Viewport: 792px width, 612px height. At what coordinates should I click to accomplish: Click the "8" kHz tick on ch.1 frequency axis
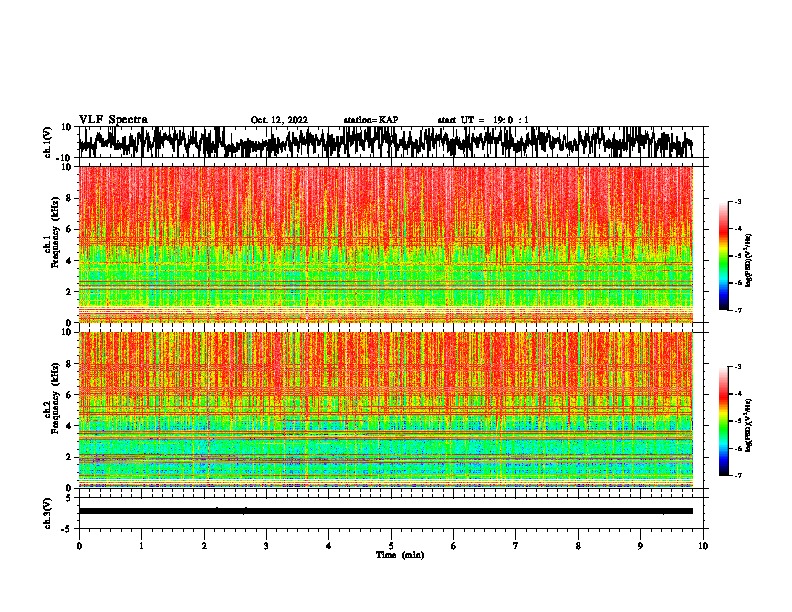(69, 198)
